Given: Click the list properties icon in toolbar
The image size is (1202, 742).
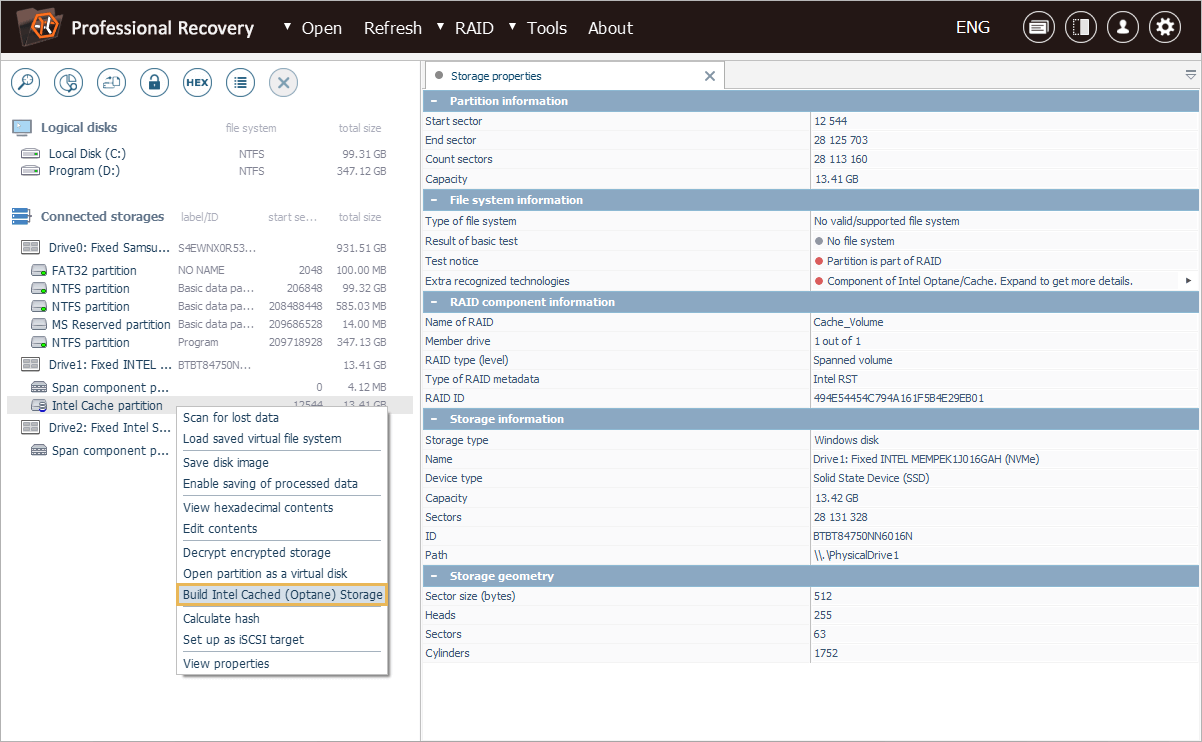Looking at the screenshot, I should [240, 83].
